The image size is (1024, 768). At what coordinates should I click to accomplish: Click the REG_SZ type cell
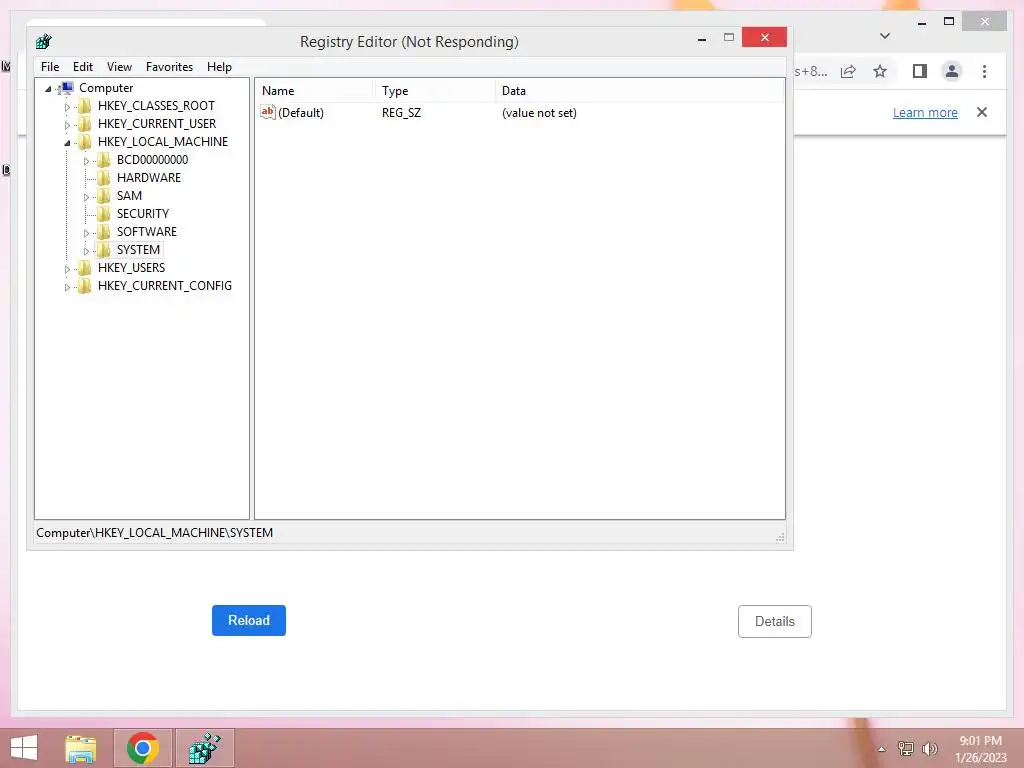click(402, 112)
